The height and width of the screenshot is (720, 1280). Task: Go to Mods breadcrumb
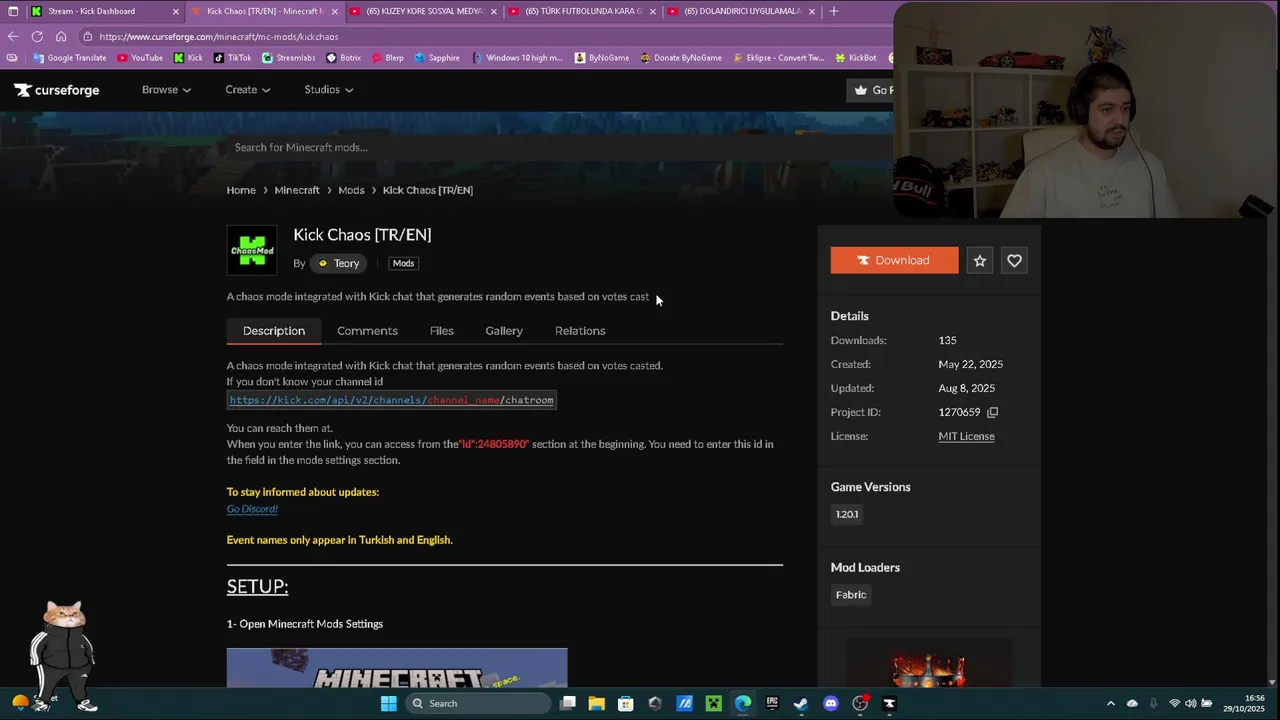(x=351, y=190)
